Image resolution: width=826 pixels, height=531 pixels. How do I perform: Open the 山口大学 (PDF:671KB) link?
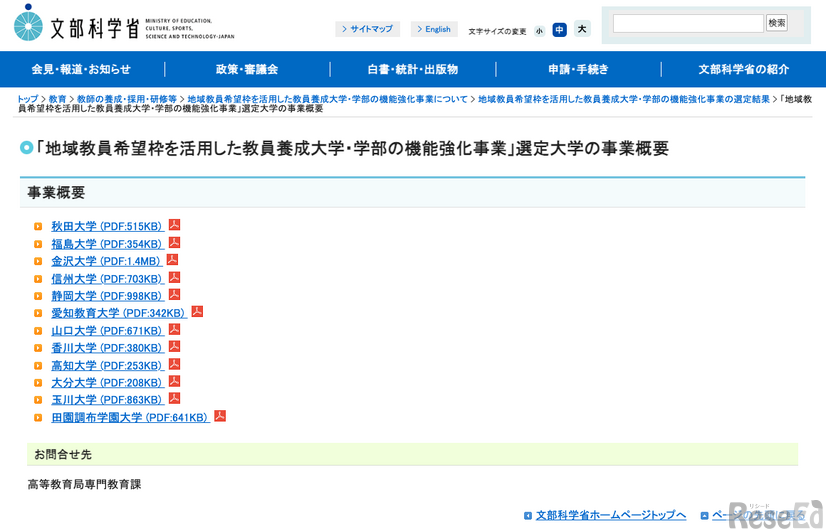click(107, 331)
